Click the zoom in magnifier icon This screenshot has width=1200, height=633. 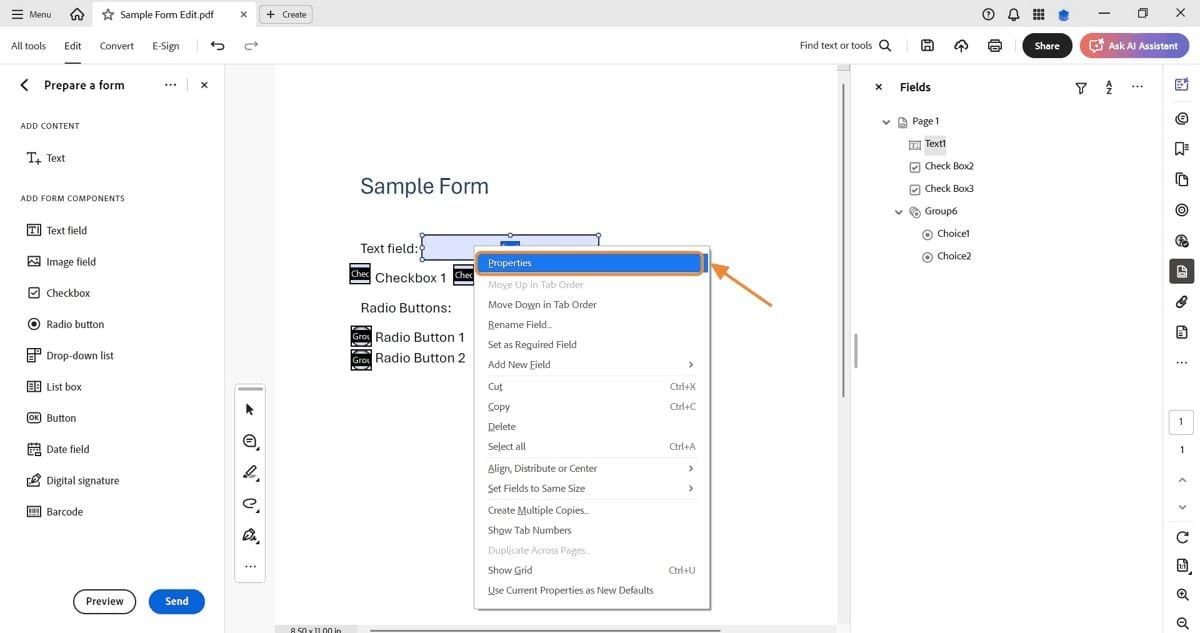tap(1181, 595)
